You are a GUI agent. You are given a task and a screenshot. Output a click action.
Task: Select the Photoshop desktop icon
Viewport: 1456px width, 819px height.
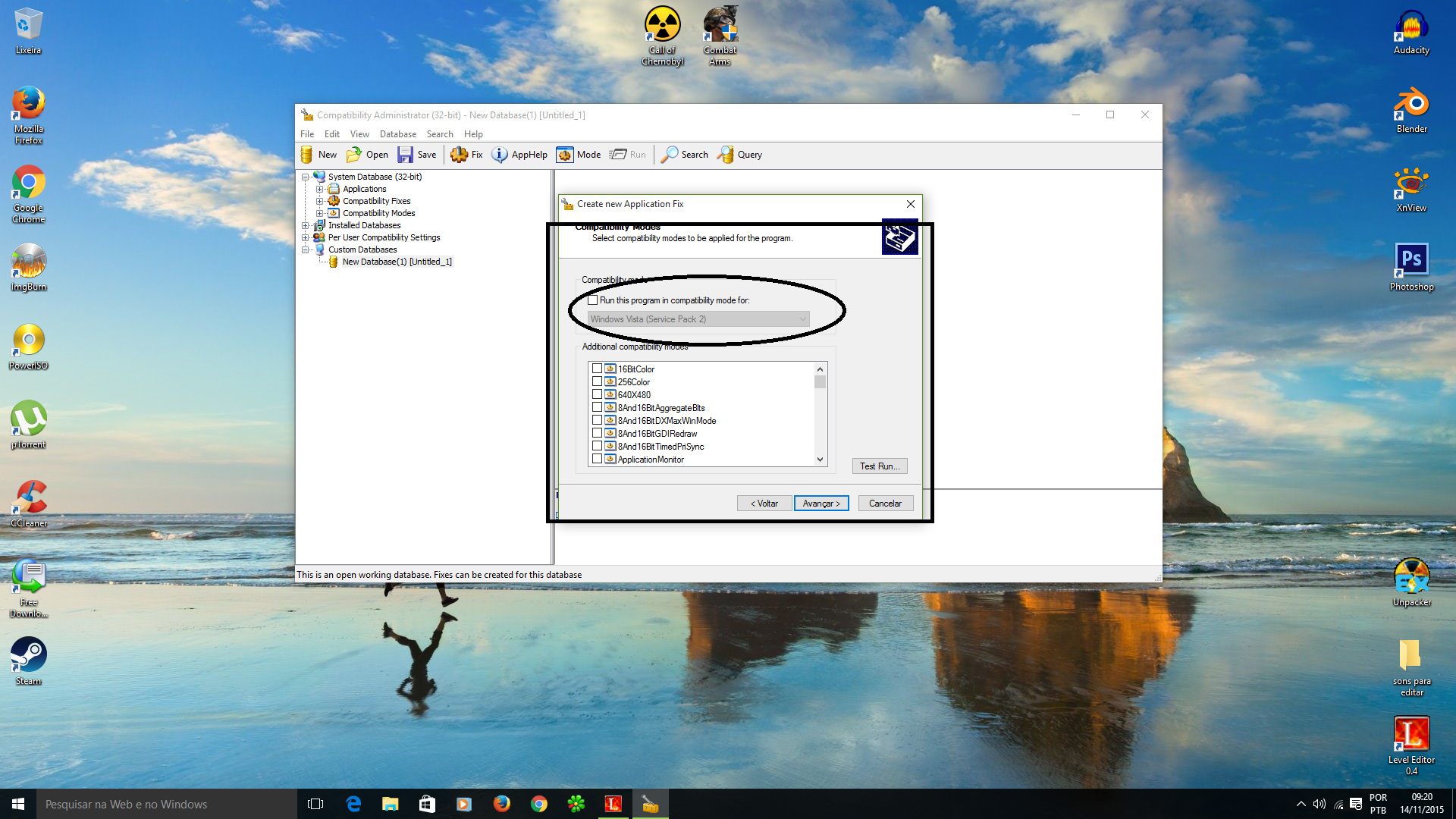point(1411,268)
